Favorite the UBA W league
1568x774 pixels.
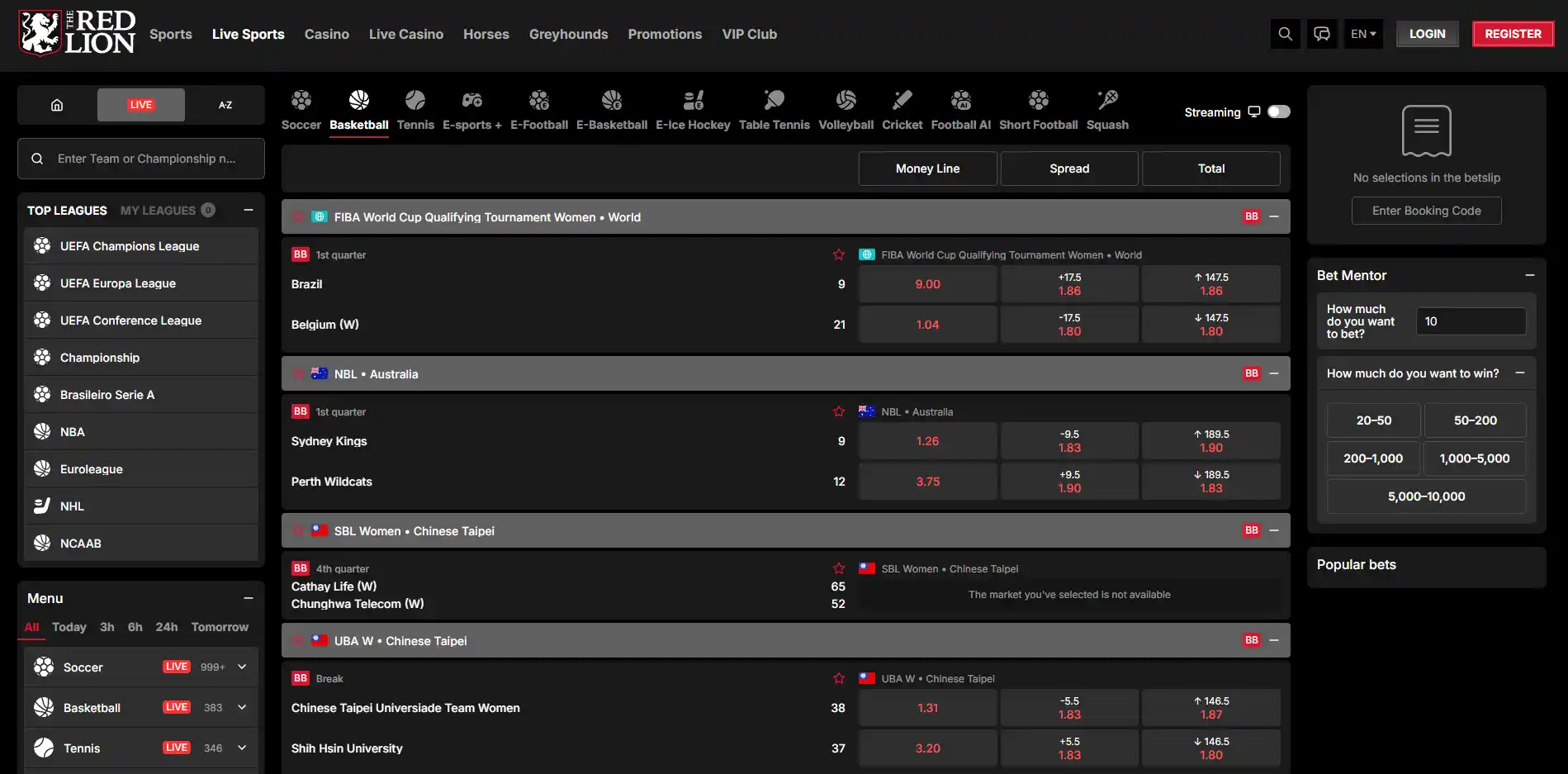(298, 640)
